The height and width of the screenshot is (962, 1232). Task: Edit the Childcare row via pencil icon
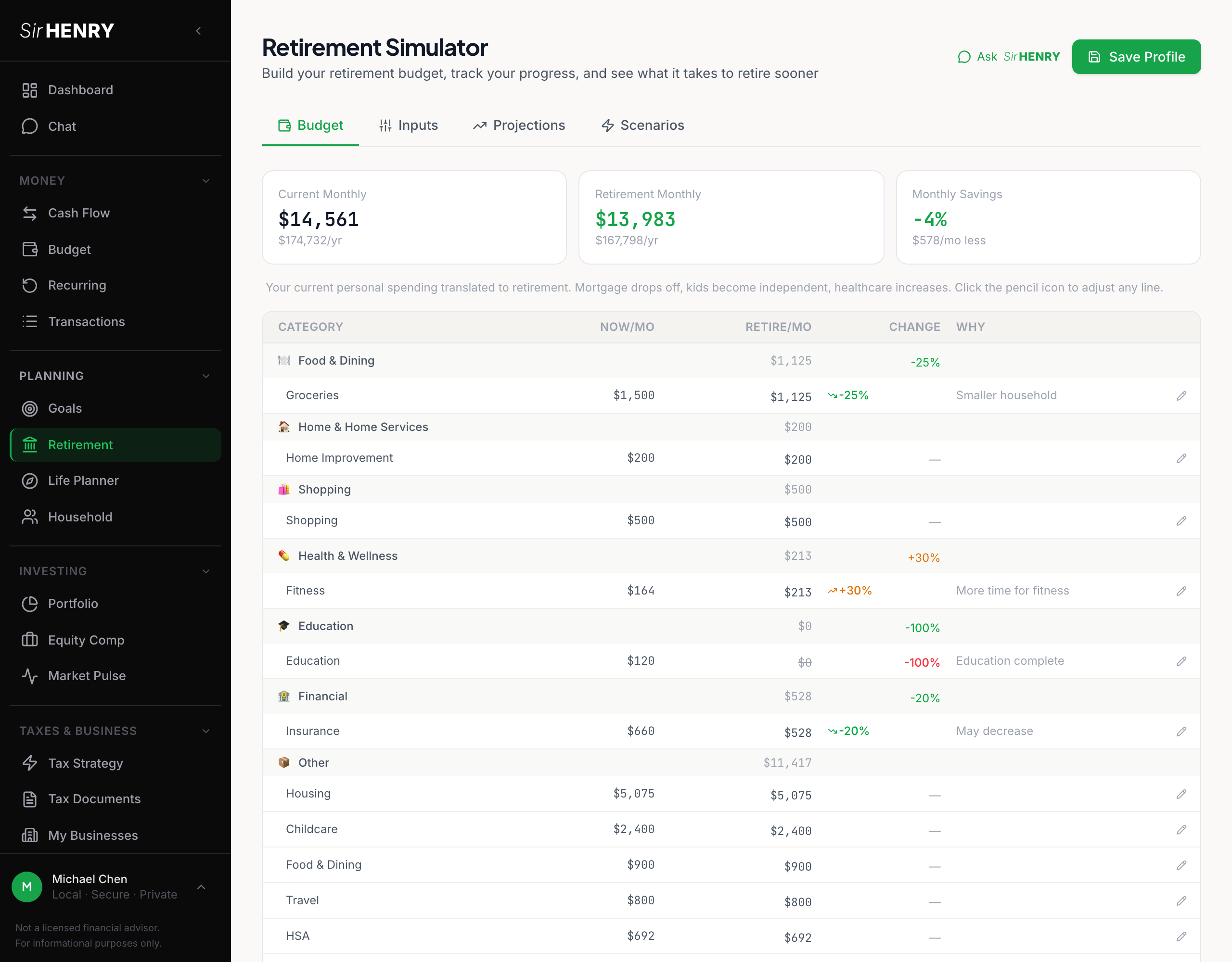[x=1181, y=830]
